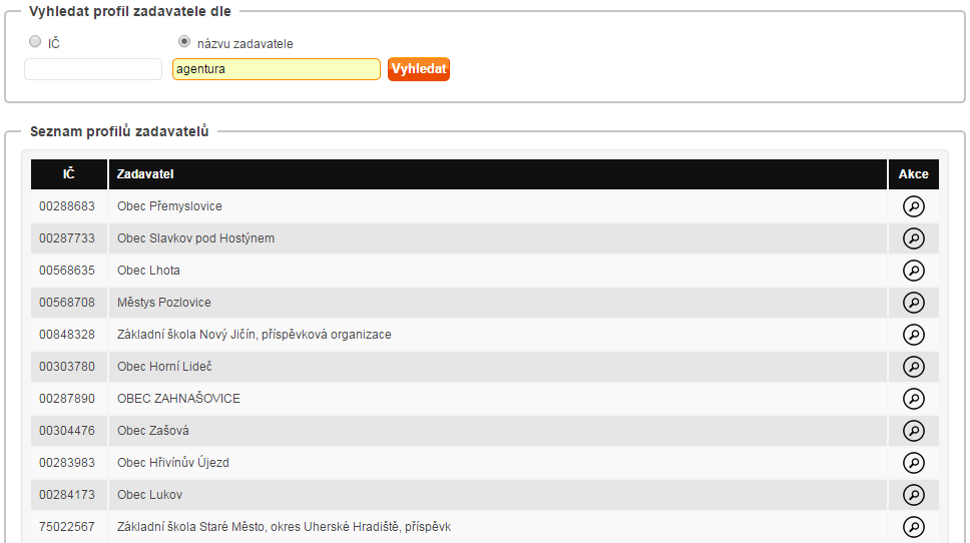Select the IČ radio button

click(x=35, y=41)
